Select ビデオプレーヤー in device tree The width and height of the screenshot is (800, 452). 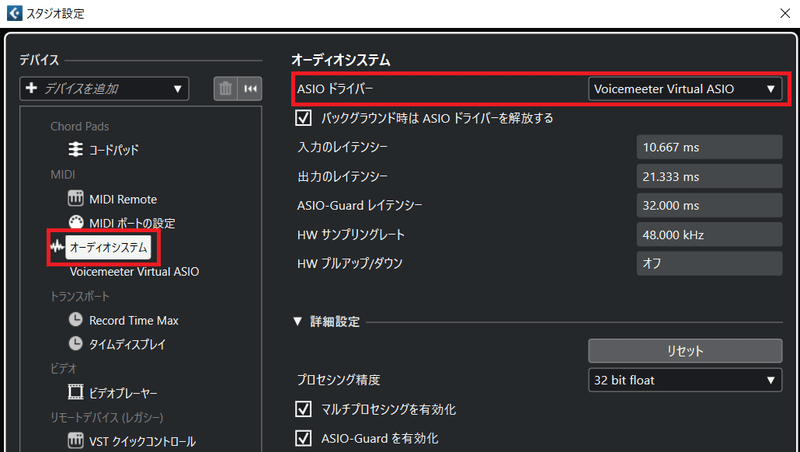[x=123, y=393]
